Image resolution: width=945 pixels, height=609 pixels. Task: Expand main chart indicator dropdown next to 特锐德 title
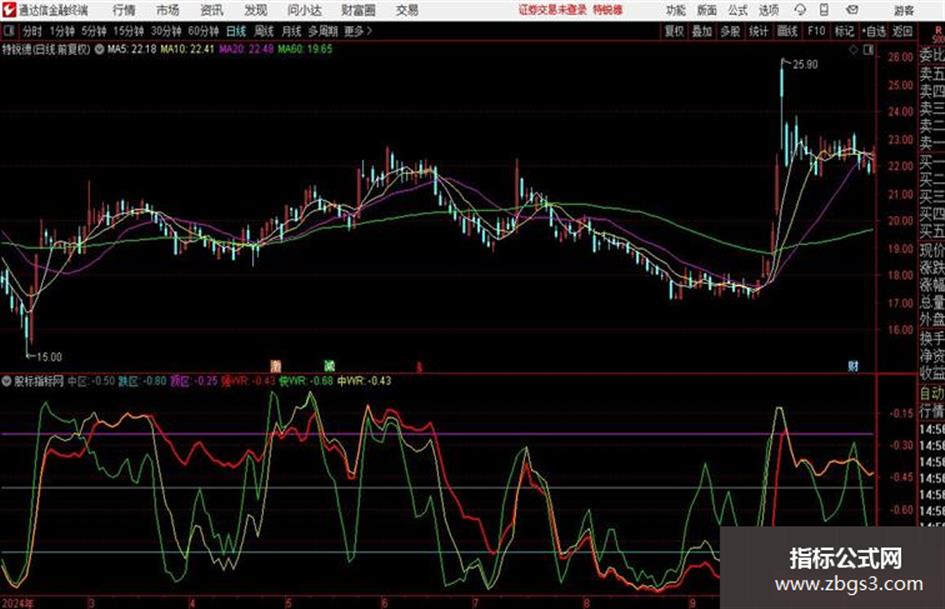point(99,49)
